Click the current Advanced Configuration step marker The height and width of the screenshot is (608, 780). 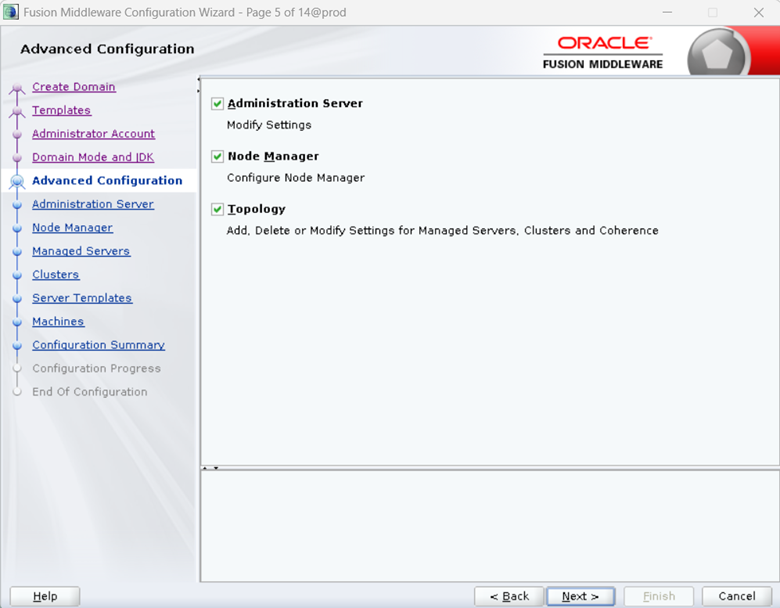(17, 181)
